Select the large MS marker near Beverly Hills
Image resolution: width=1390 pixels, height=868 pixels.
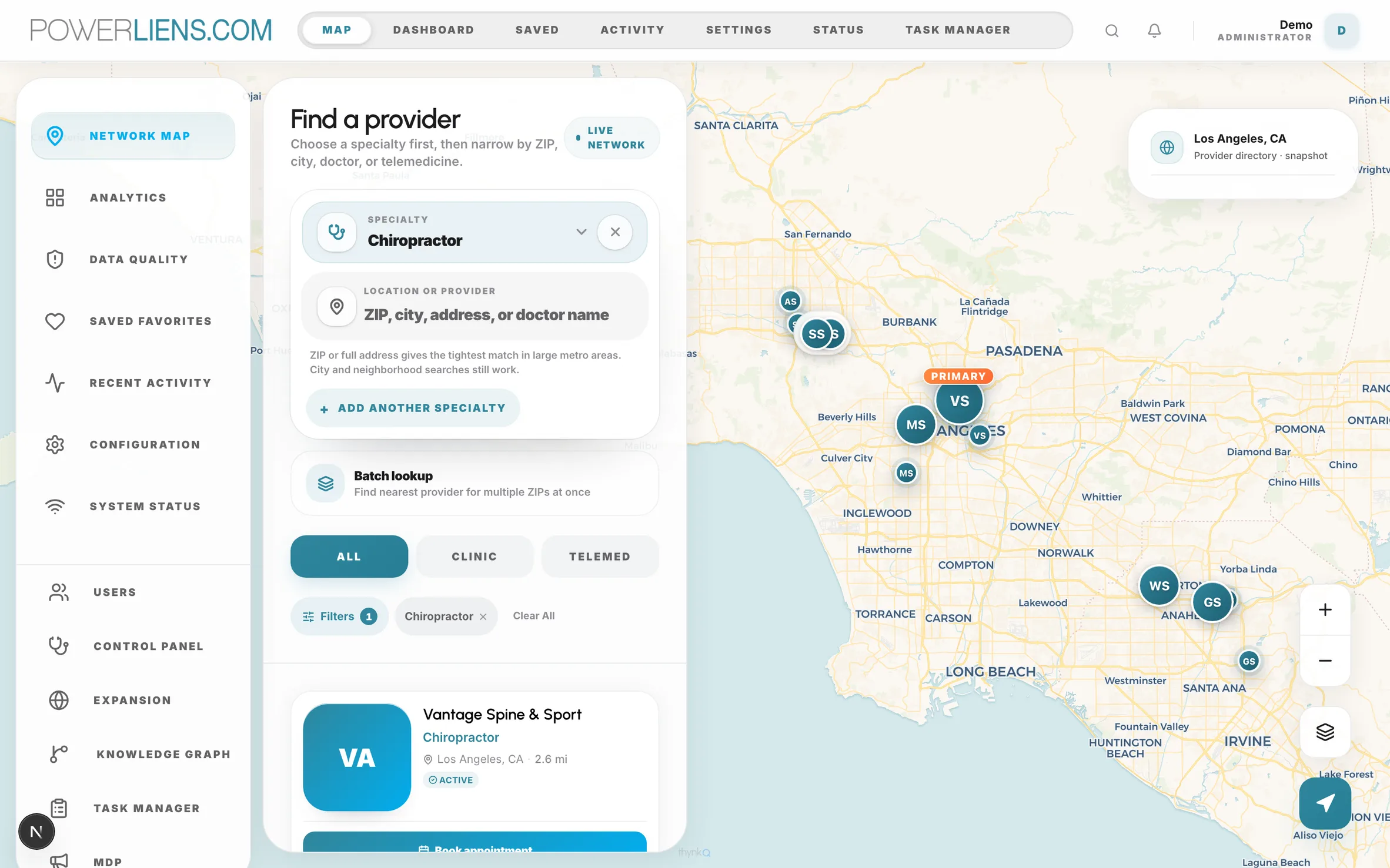click(915, 424)
